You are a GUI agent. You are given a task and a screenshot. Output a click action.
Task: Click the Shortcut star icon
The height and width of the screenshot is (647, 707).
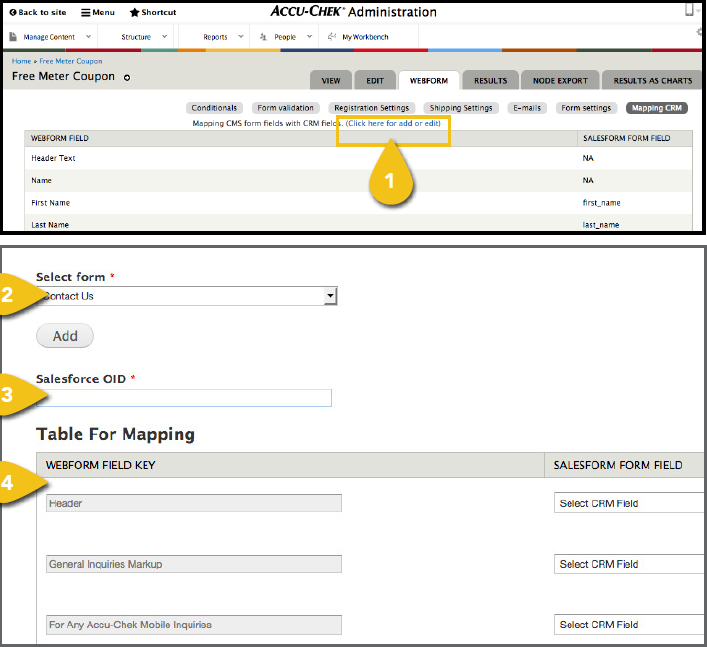pyautogui.click(x=134, y=13)
